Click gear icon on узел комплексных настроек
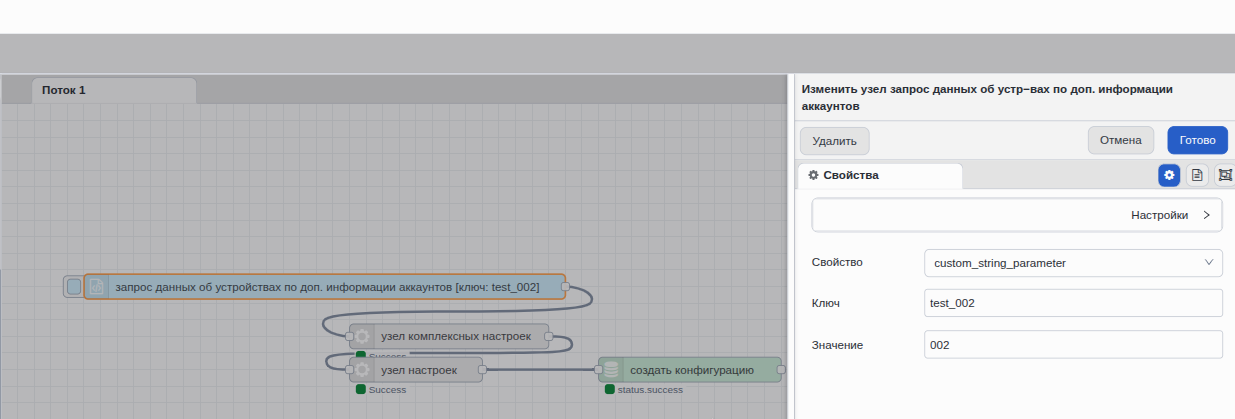Screen dimensions: 1235x419 (362, 337)
